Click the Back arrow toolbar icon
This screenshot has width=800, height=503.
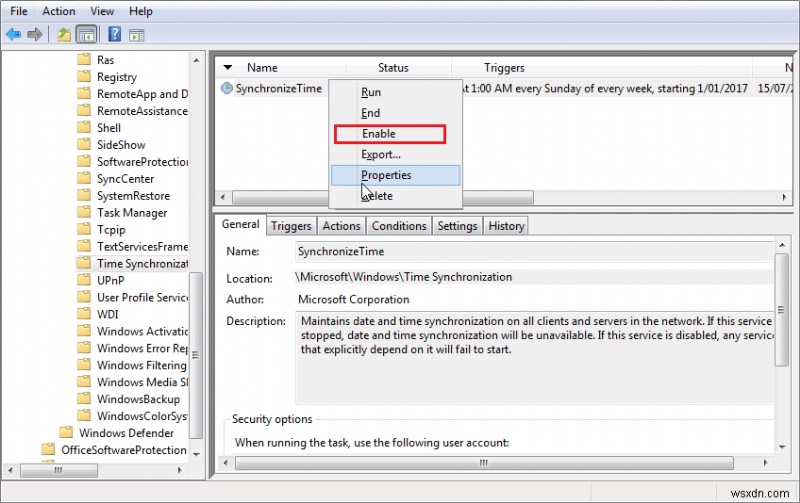pos(13,35)
